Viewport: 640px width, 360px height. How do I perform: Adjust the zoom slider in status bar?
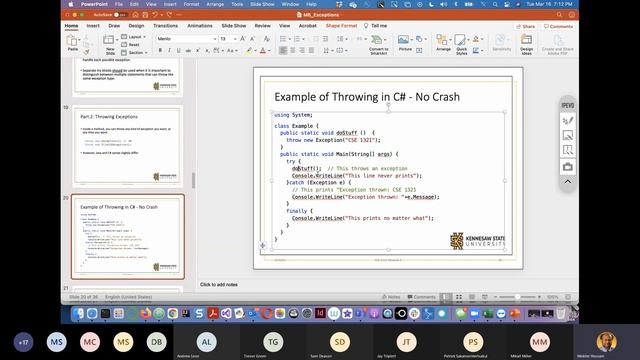pos(517,297)
